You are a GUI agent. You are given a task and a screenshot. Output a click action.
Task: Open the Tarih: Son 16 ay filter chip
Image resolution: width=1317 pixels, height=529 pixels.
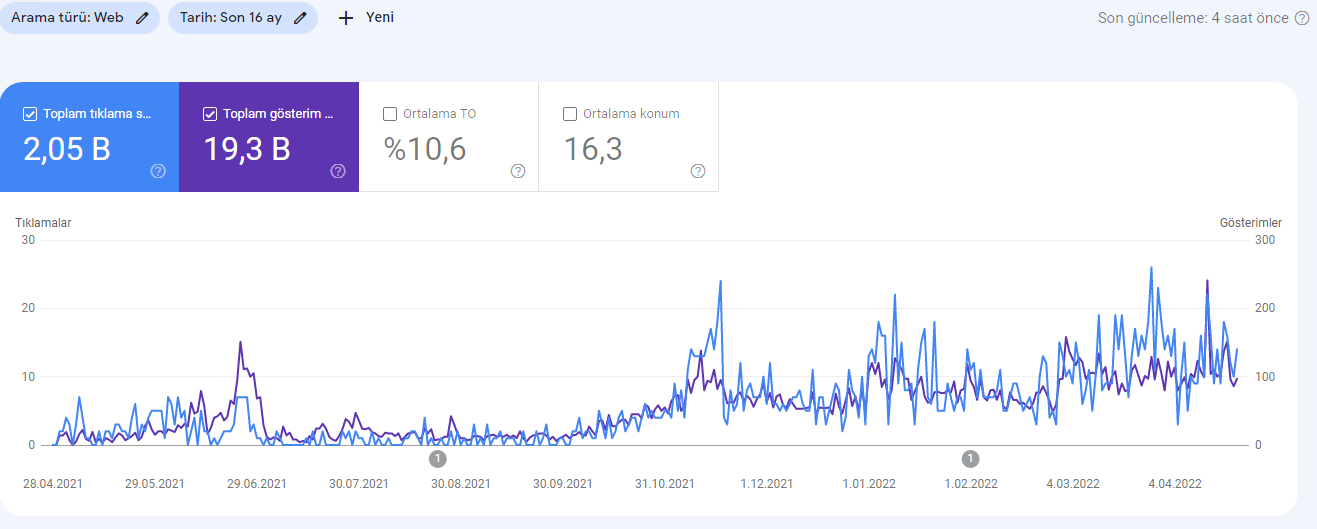click(243, 18)
